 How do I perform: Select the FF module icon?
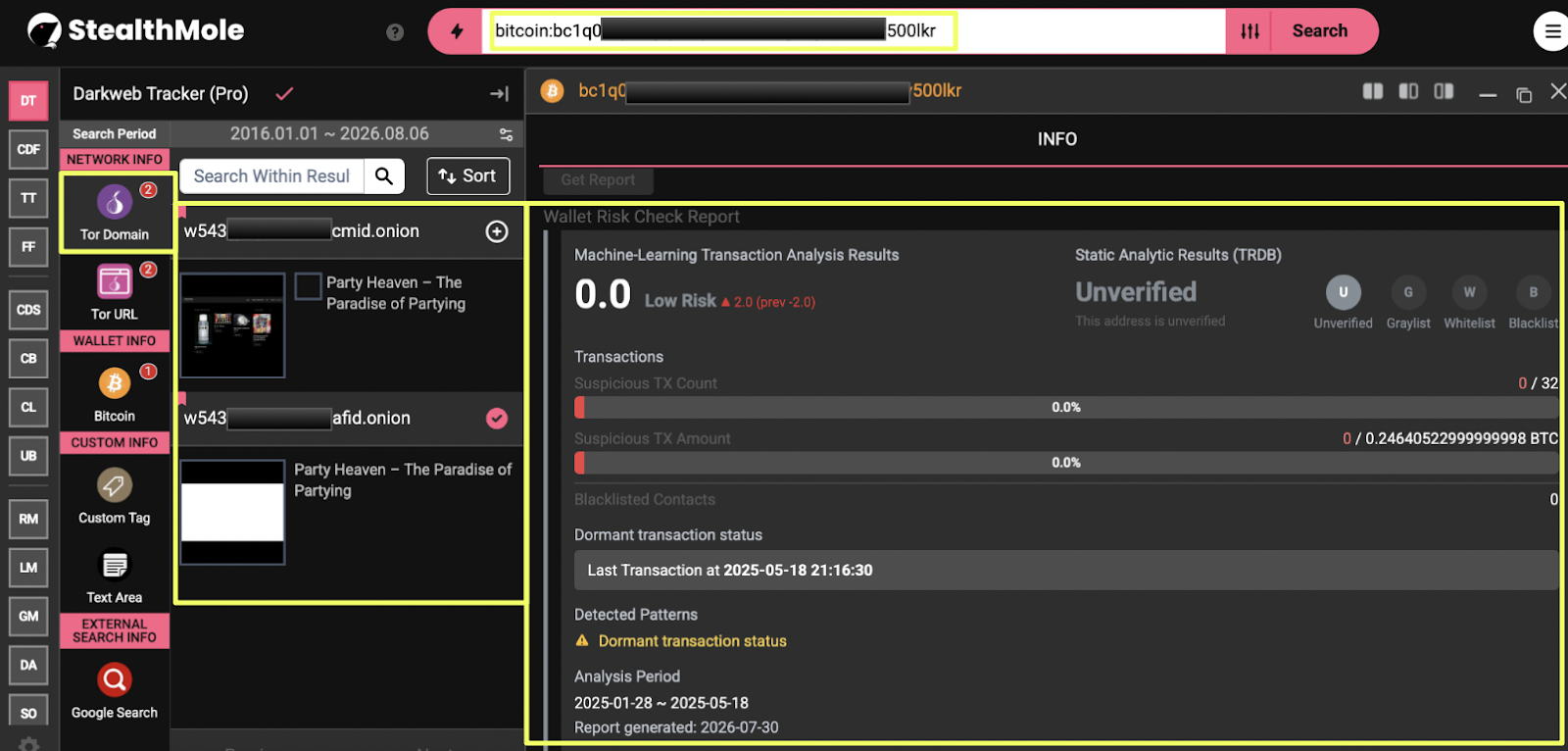pyautogui.click(x=28, y=247)
